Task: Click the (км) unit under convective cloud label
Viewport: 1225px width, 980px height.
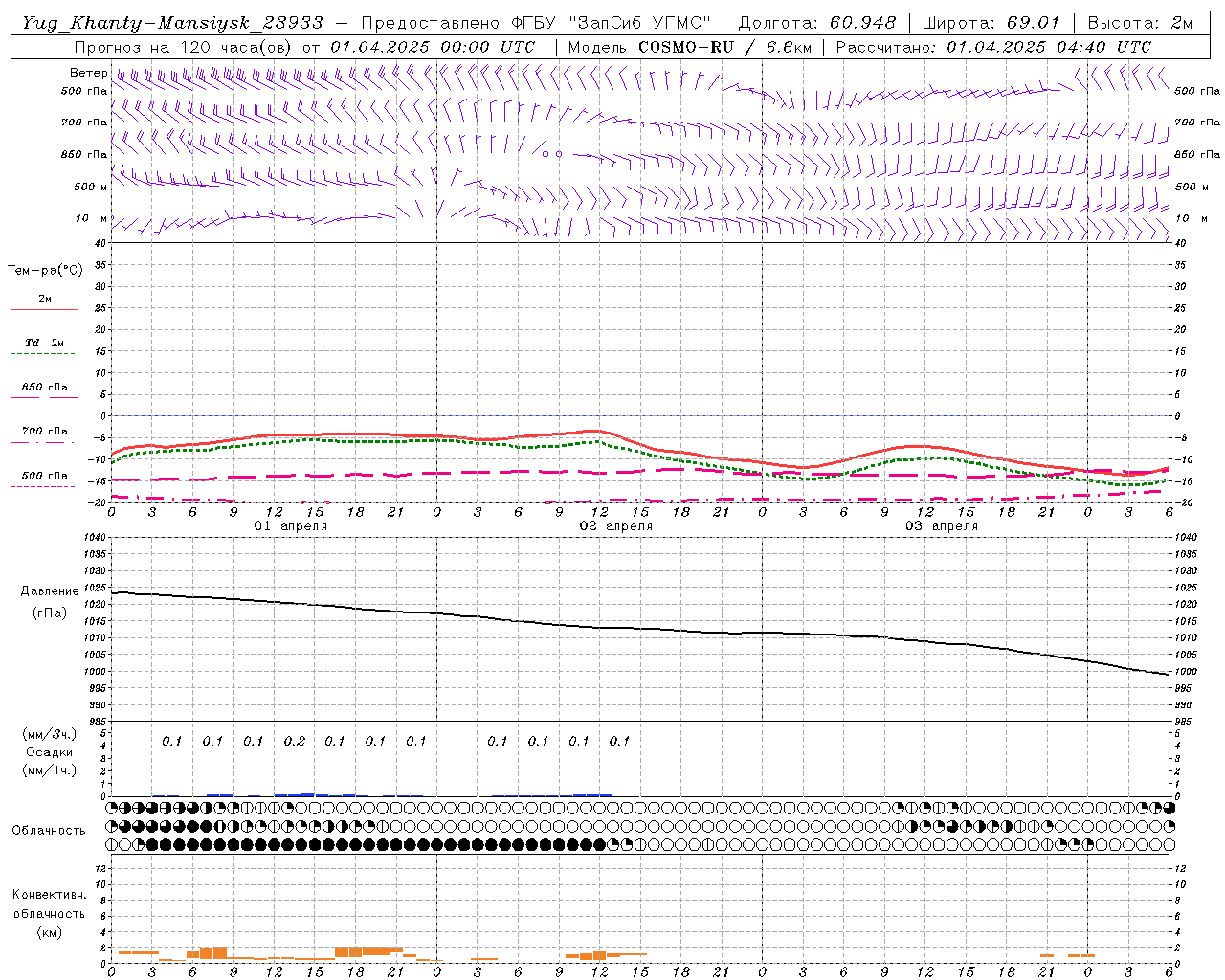Action: [49, 932]
